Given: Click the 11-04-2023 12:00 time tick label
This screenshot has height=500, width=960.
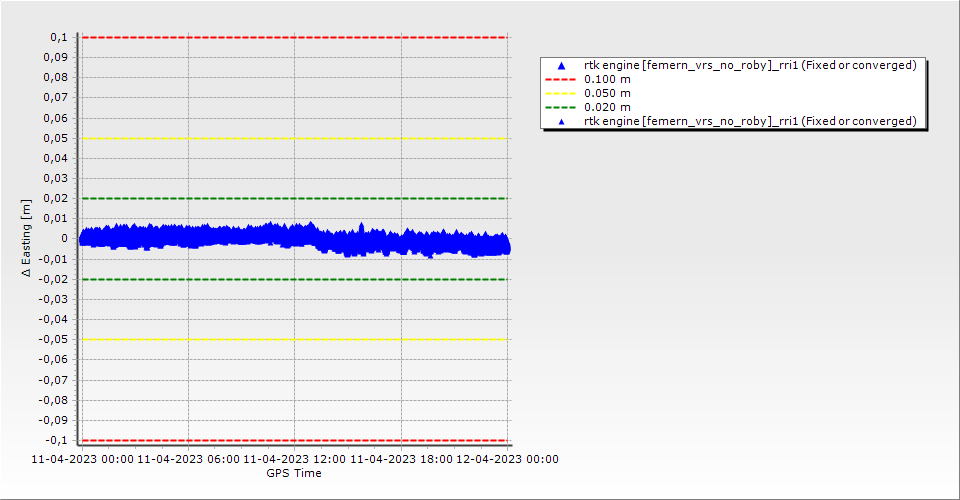Looking at the screenshot, I should click(294, 460).
